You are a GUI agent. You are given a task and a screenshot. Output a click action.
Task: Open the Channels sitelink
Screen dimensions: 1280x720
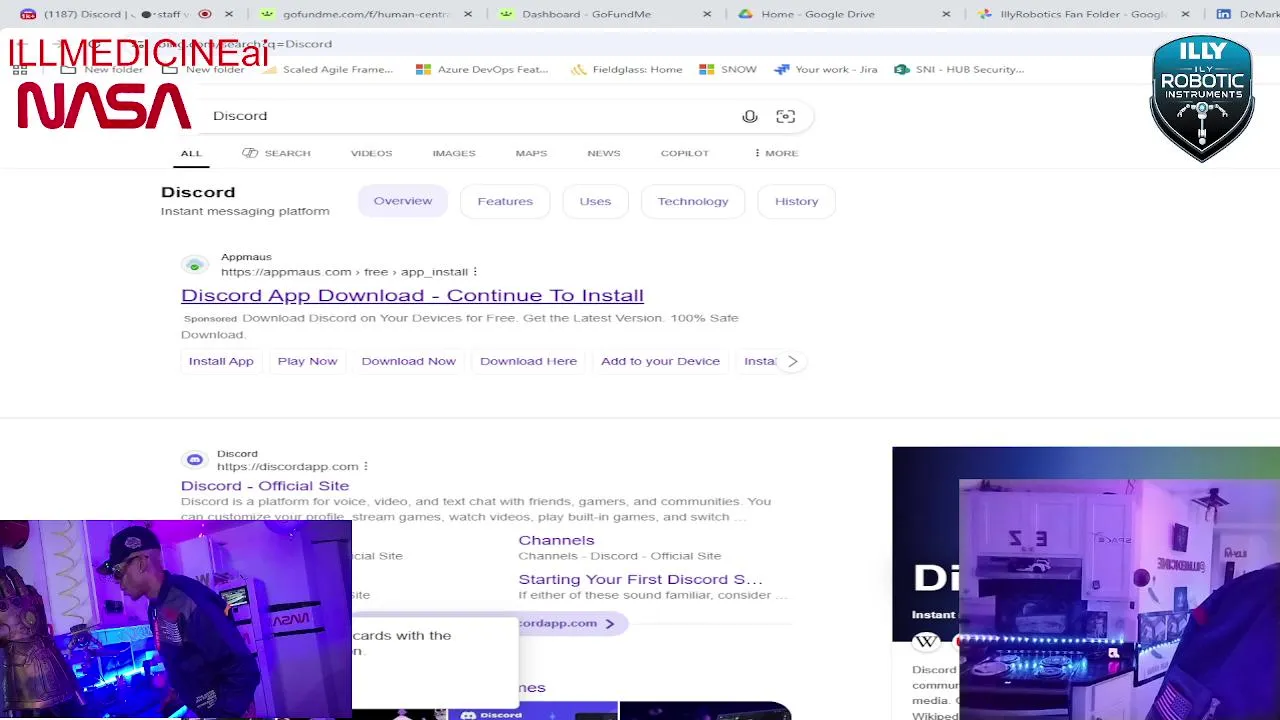coord(556,540)
